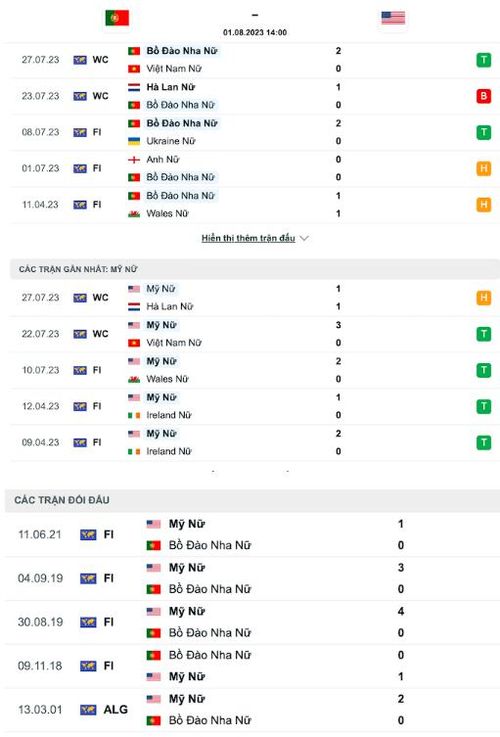
Task: Click the green T badge of 09.04.23 Ireland match
Action: [484, 442]
